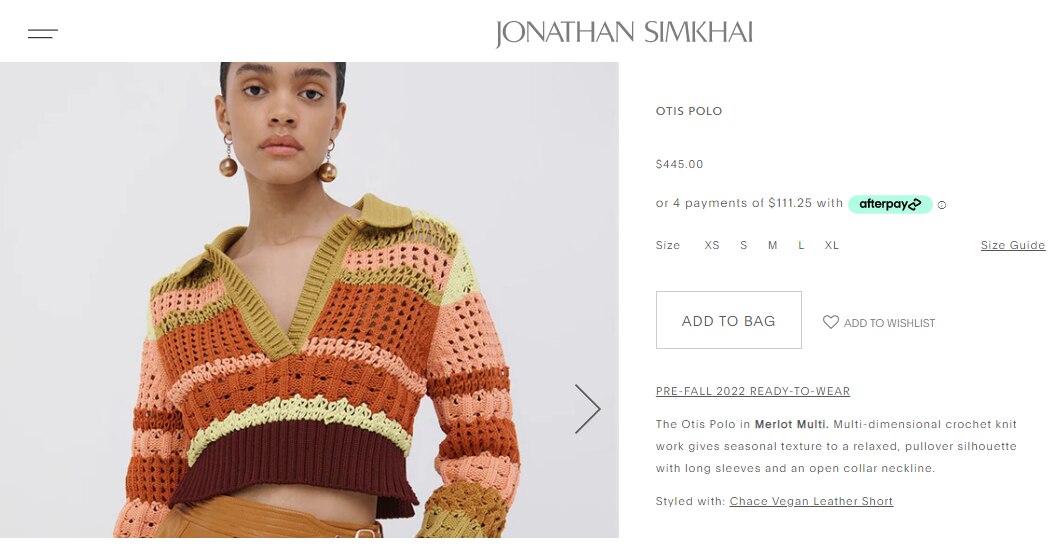1054x556 pixels.
Task: Click the Add to Wishlist text
Action: pos(889,323)
